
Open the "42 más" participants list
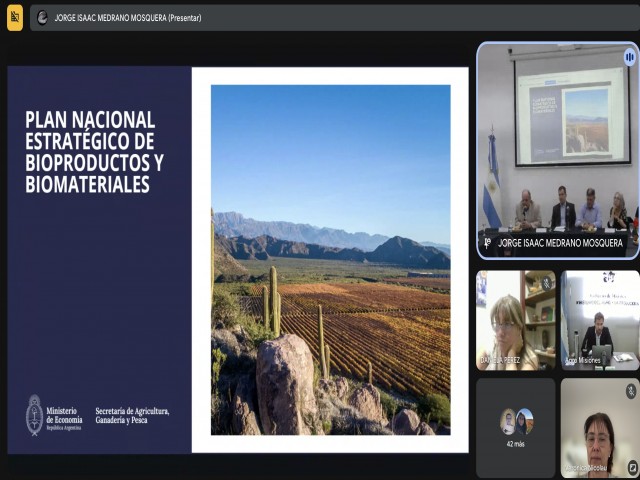coord(516,443)
